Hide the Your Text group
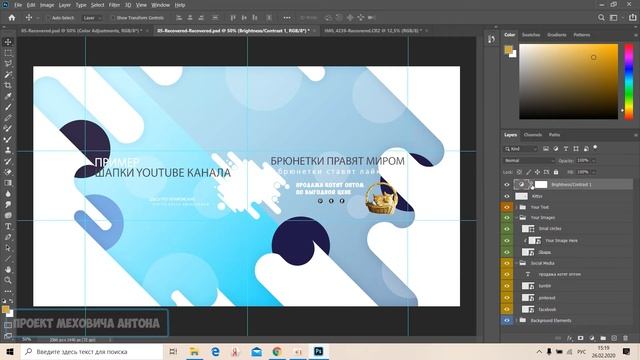The width and height of the screenshot is (640, 360). click(507, 207)
